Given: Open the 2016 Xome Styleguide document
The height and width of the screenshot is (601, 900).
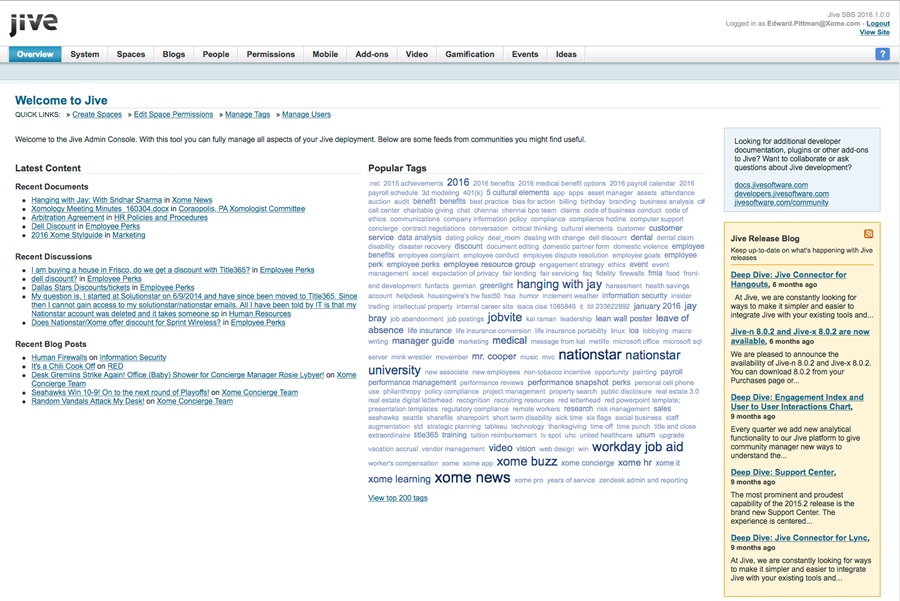Looking at the screenshot, I should click(x=67, y=235).
